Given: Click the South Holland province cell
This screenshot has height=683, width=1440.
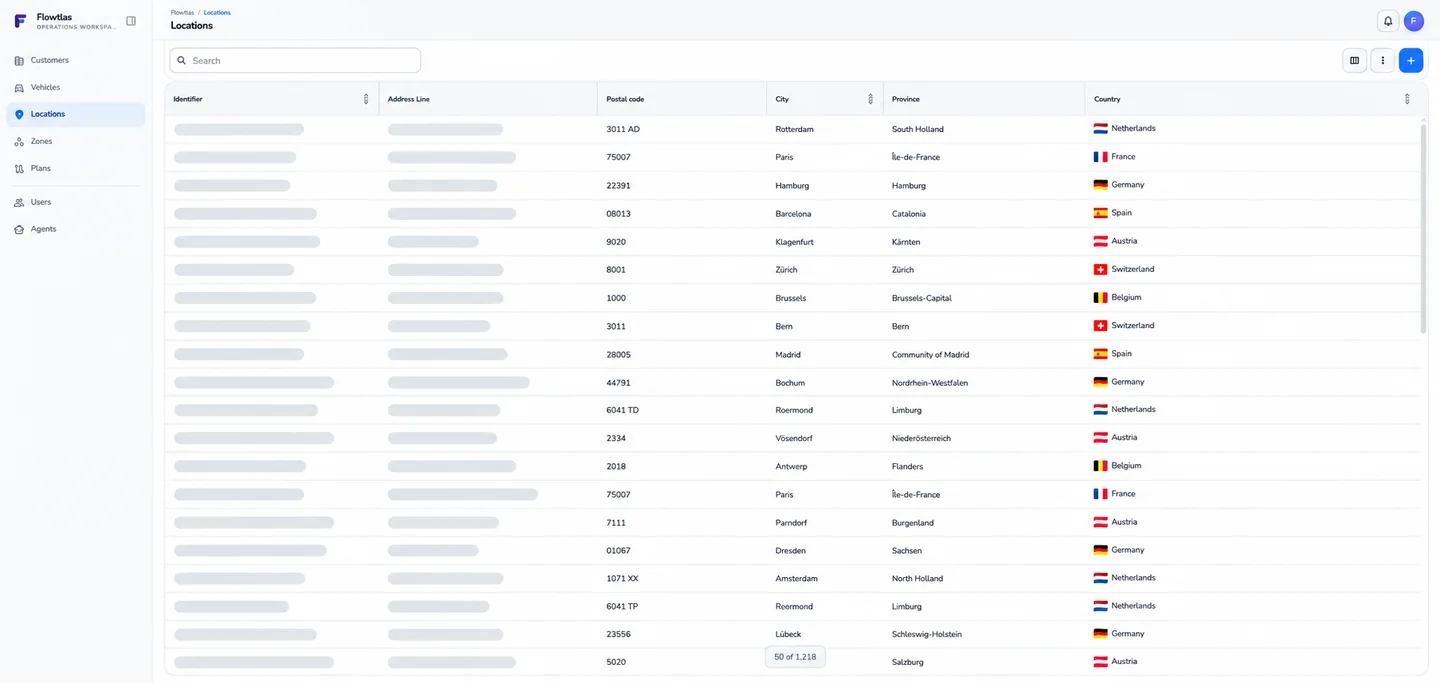Looking at the screenshot, I should [918, 130].
